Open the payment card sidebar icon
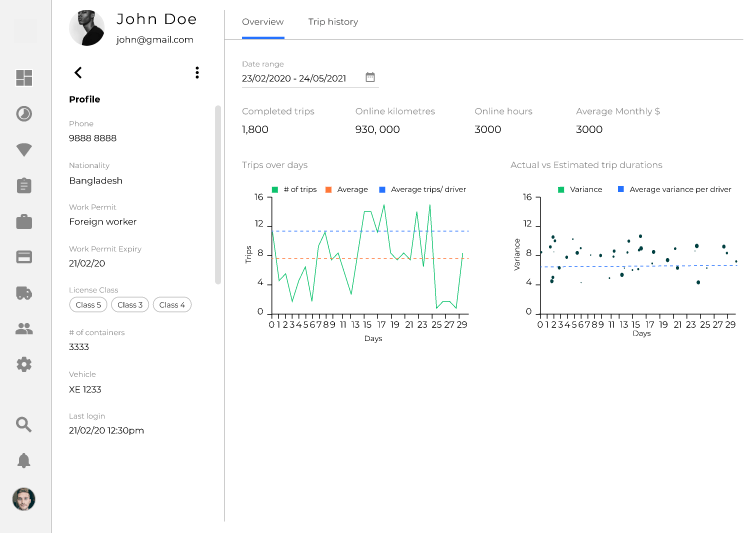Image resolution: width=755 pixels, height=533 pixels. click(24, 257)
